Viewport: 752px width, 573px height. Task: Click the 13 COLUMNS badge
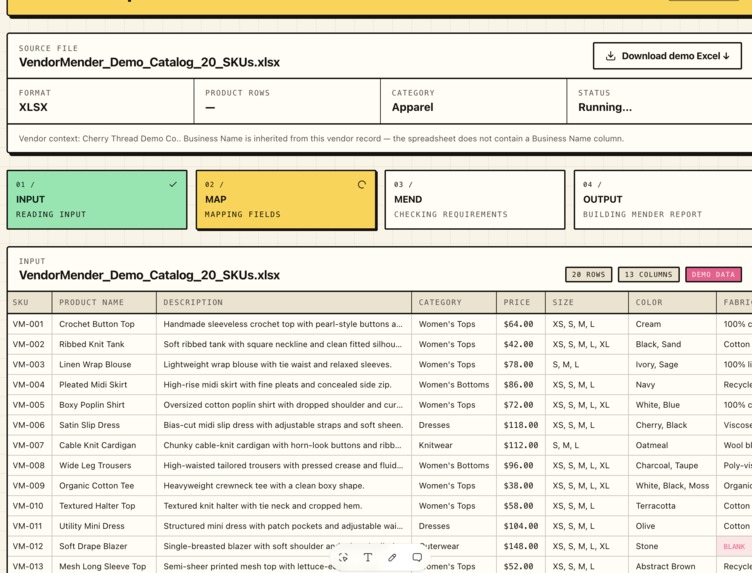(648, 274)
